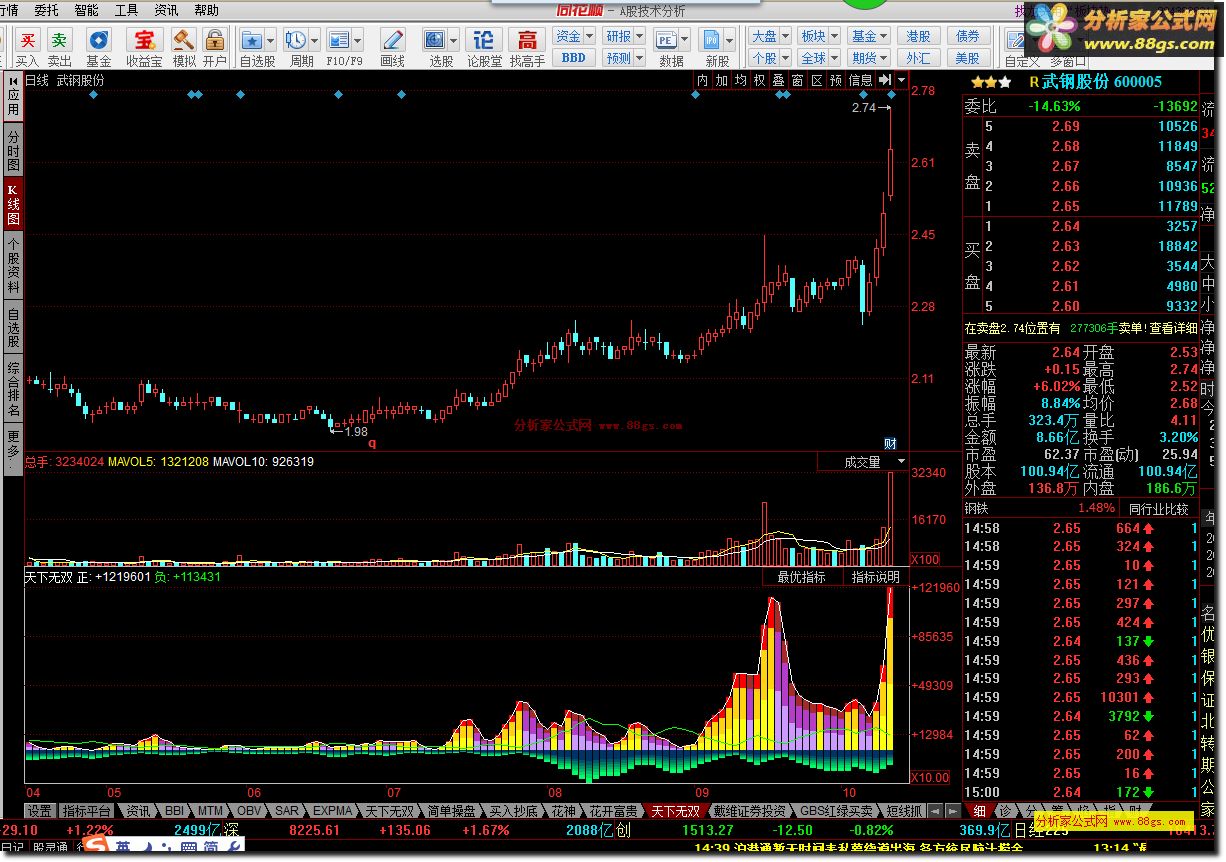
Task: Expand the 自选股 dropdown arrow
Action: 271,40
